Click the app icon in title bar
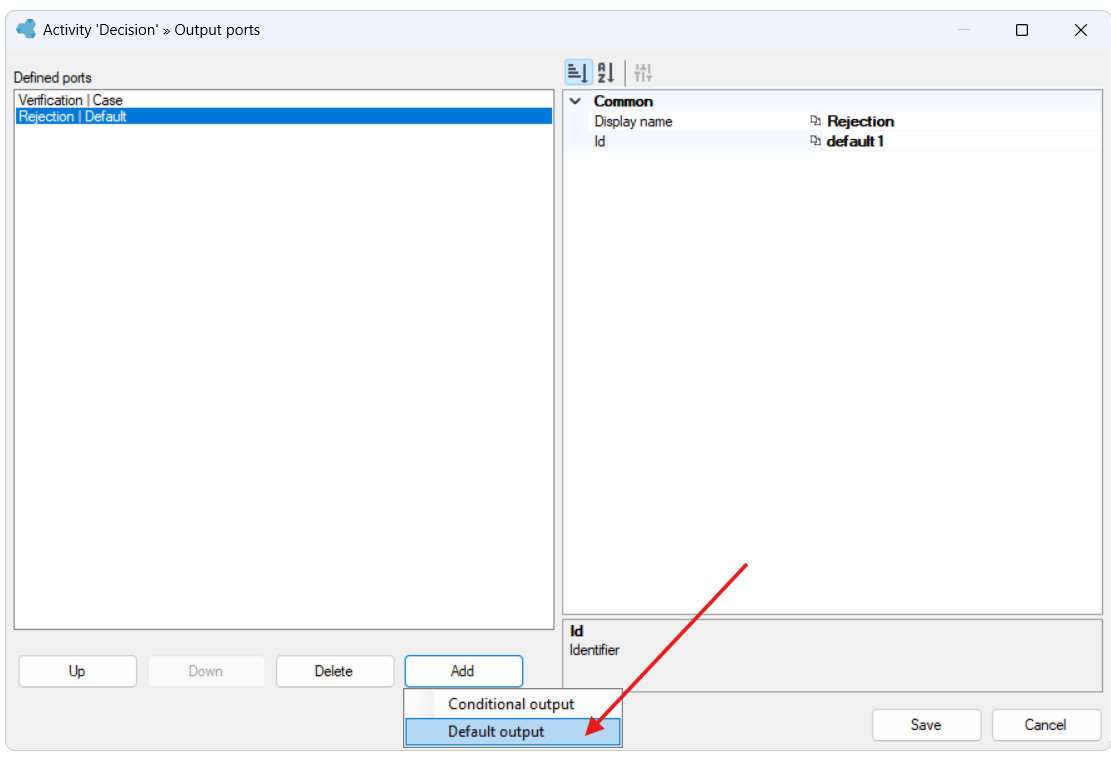This screenshot has height=763, width=1111. coord(26,29)
